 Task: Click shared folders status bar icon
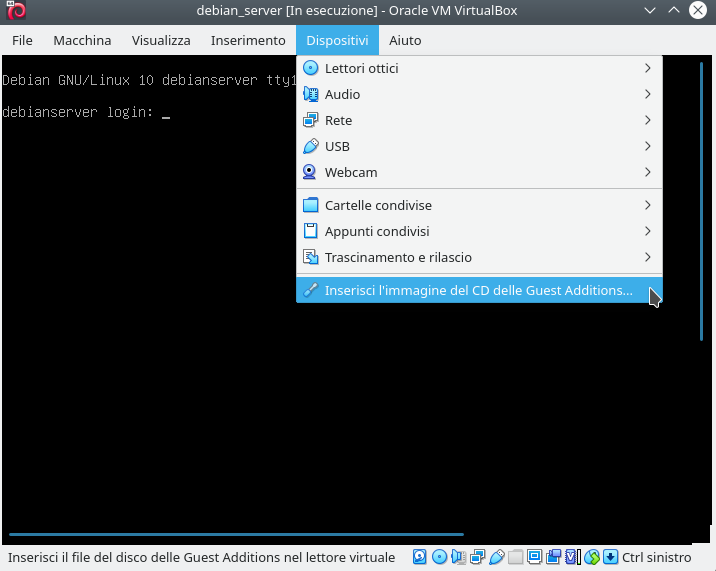pyautogui.click(x=516, y=557)
